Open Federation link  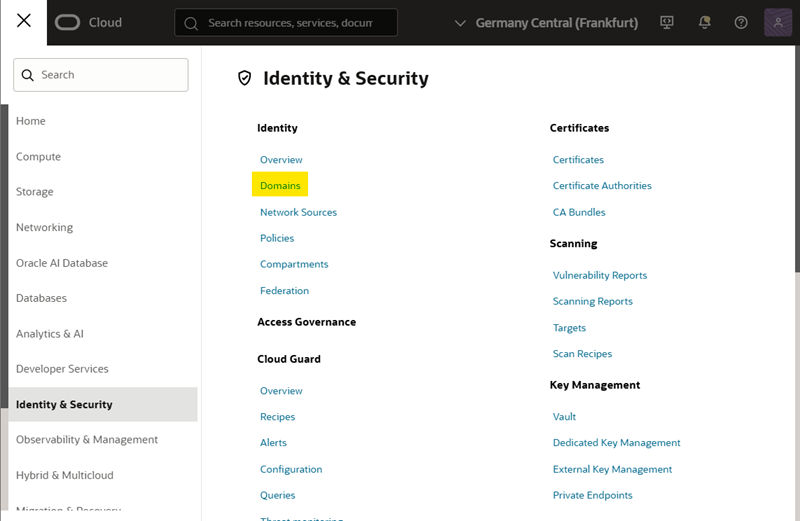[284, 291]
